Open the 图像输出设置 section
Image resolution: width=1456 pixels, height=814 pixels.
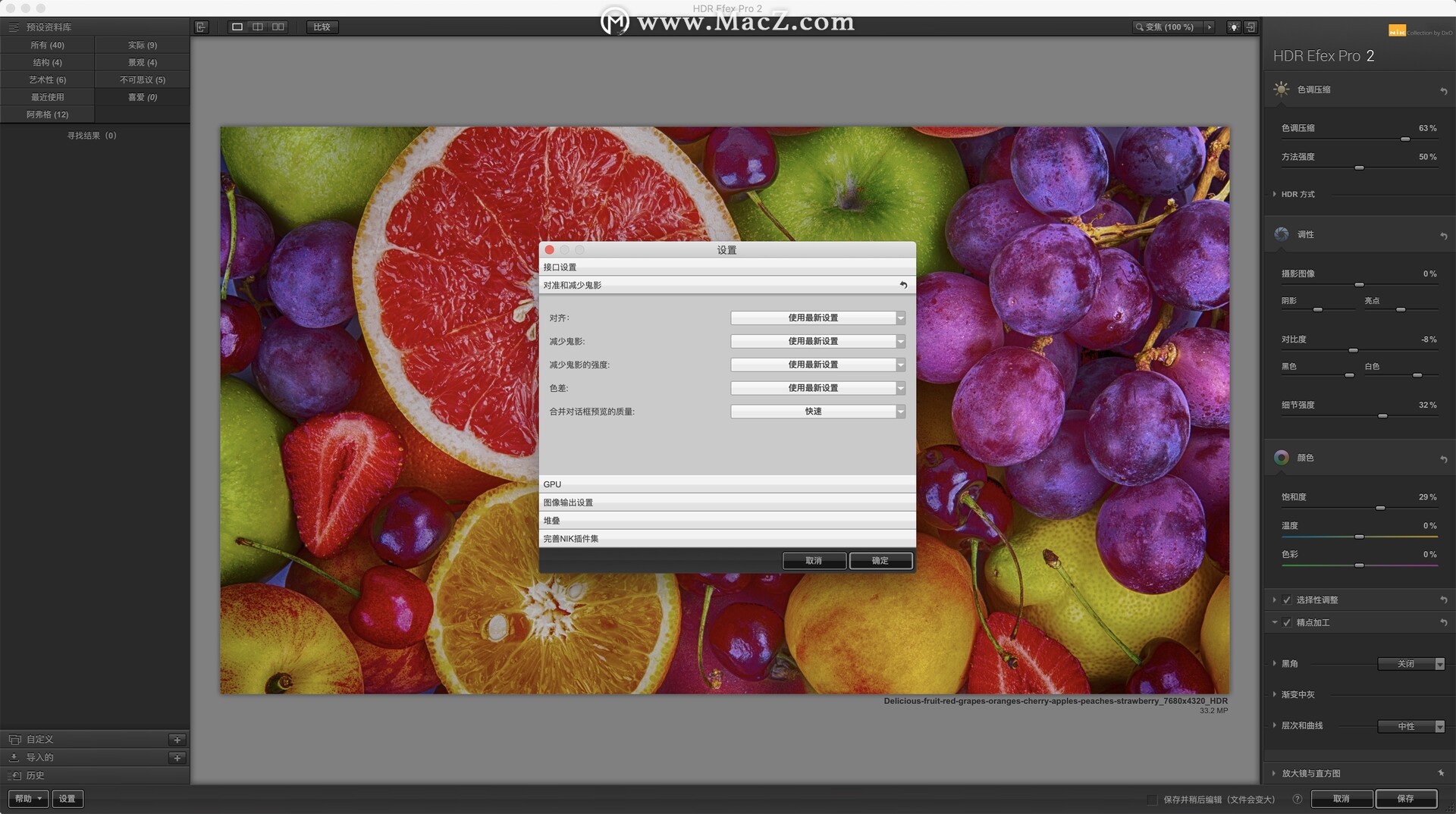click(727, 502)
